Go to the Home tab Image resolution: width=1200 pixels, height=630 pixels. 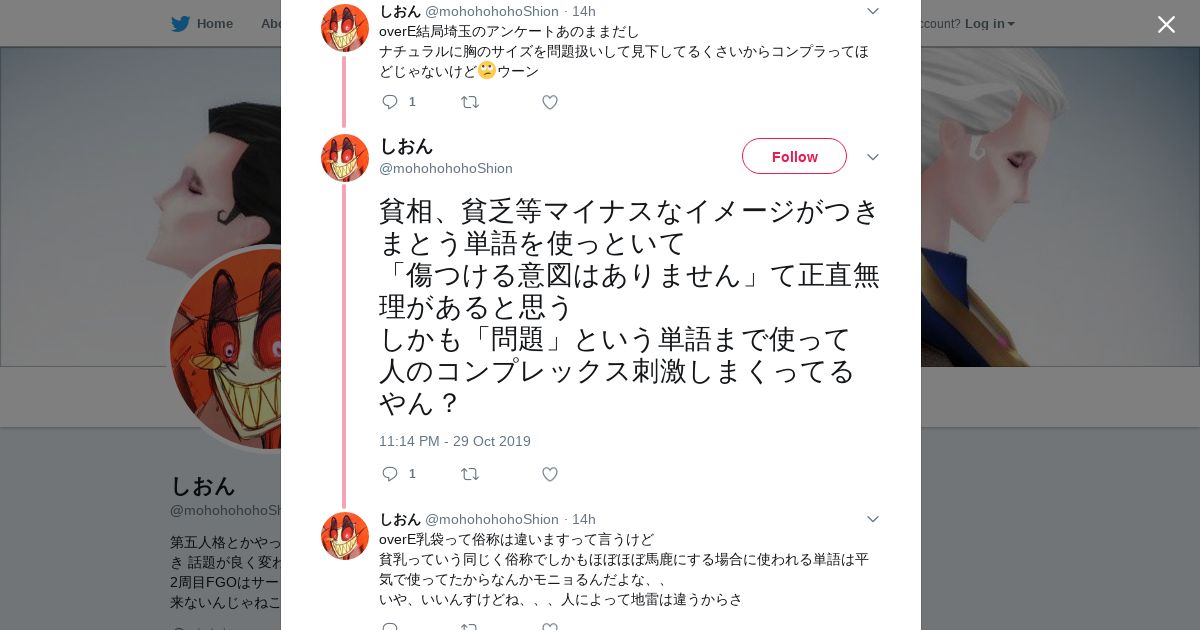[214, 24]
